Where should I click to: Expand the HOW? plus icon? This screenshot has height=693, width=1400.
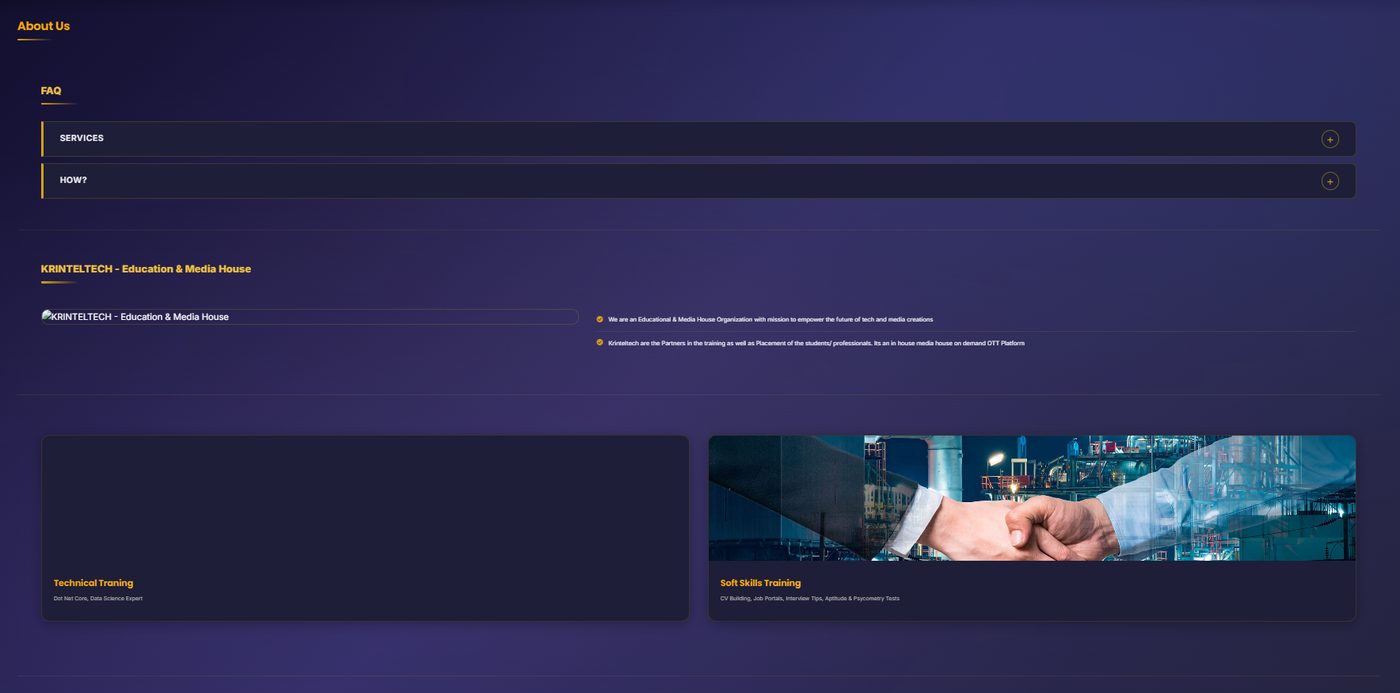(1329, 181)
